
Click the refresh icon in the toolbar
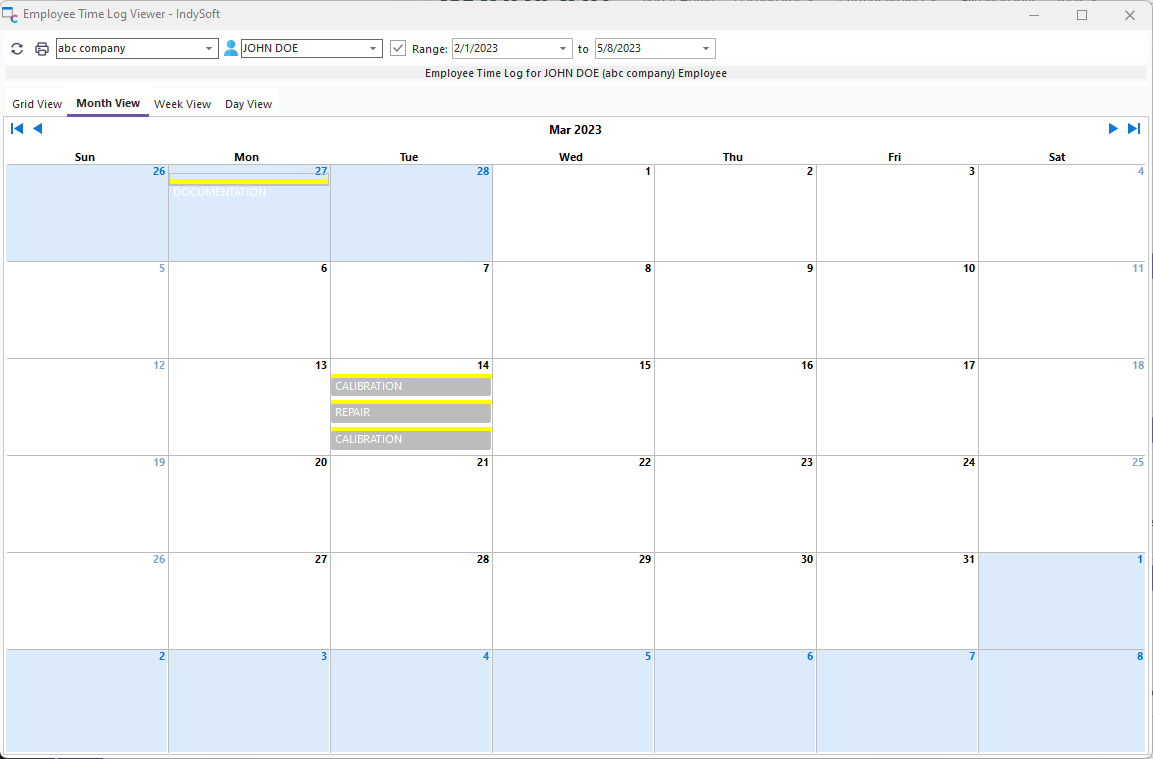click(x=17, y=49)
